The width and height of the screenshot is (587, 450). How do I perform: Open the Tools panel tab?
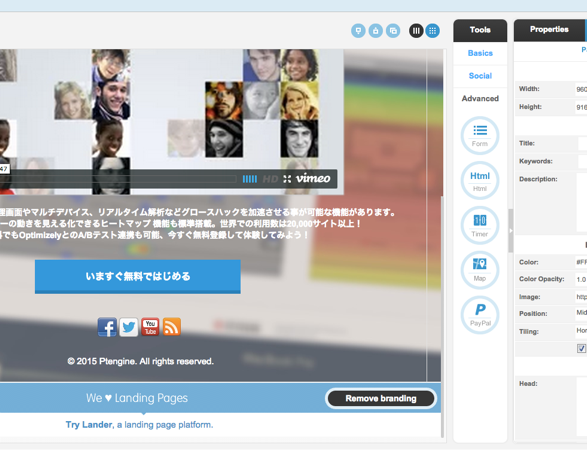point(480,30)
